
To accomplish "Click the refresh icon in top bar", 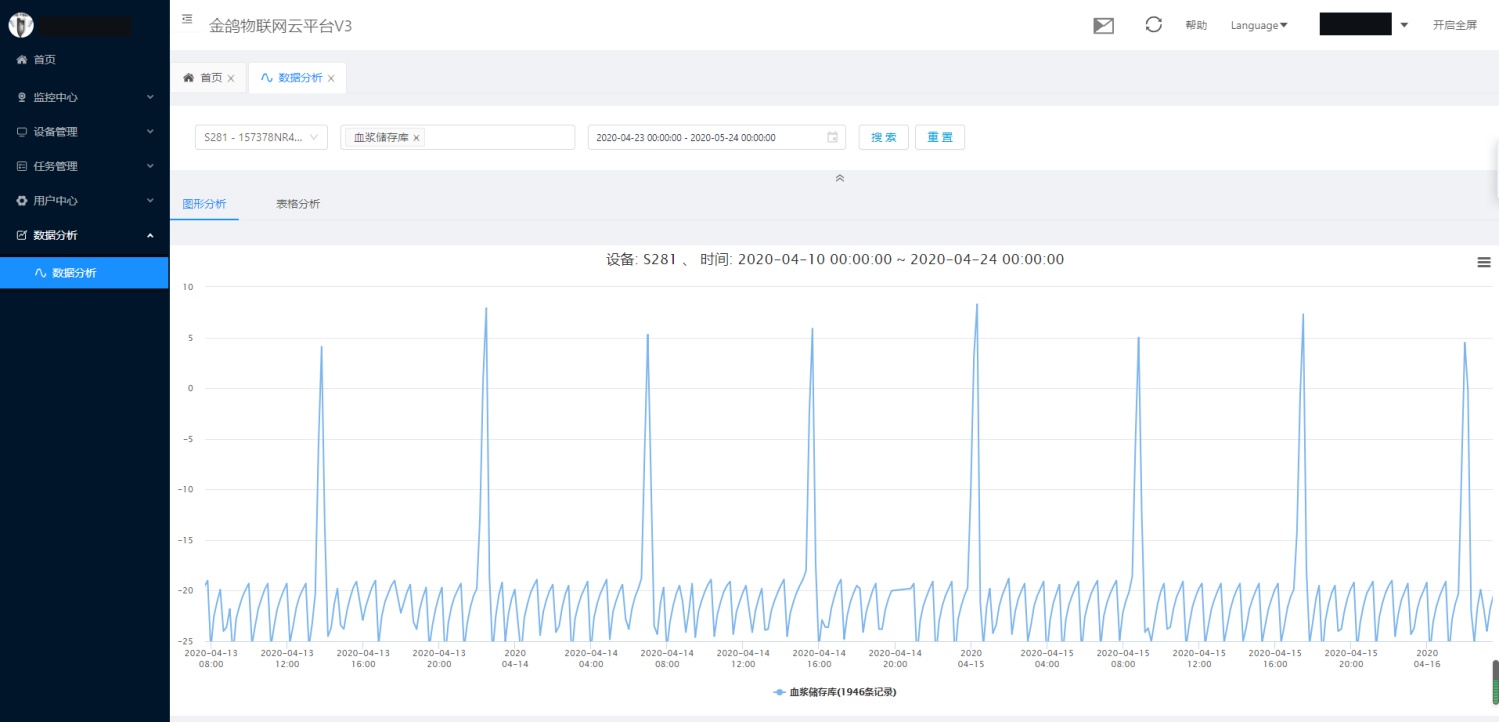I will pos(1153,25).
